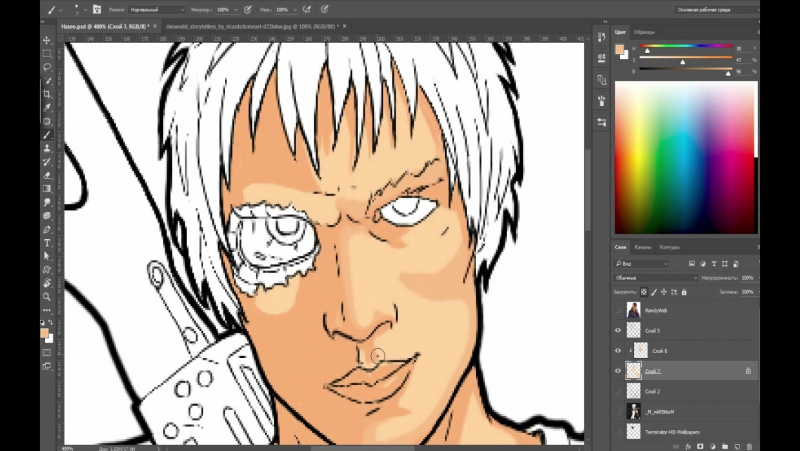
Task: Switch to the Каналы tab
Action: click(x=642, y=247)
